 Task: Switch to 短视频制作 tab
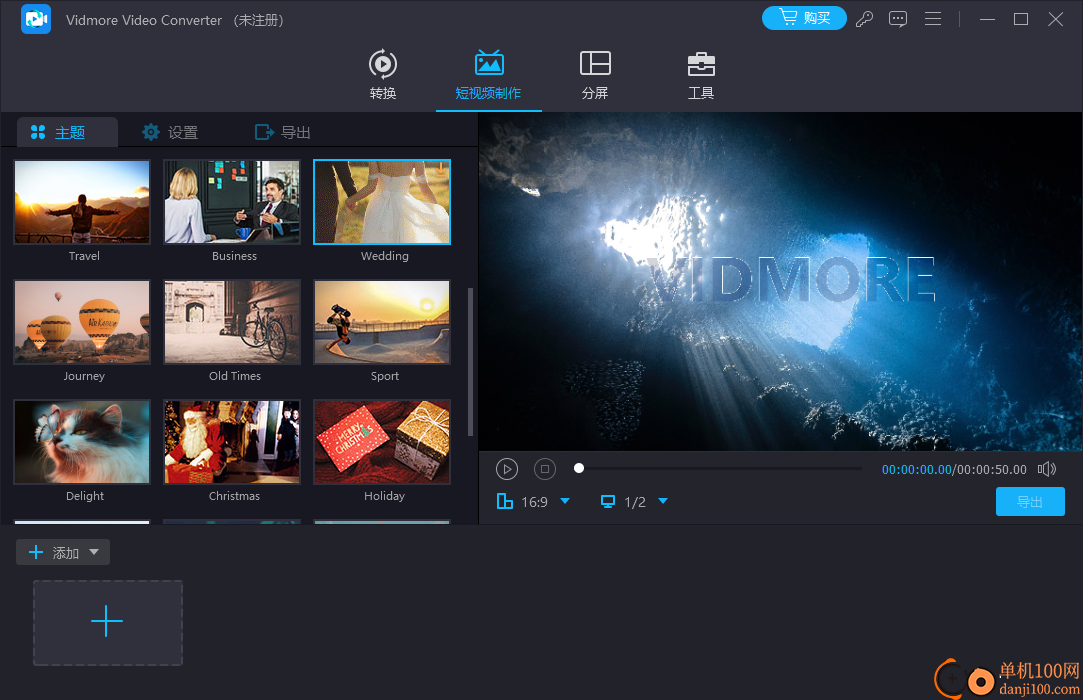pos(488,75)
